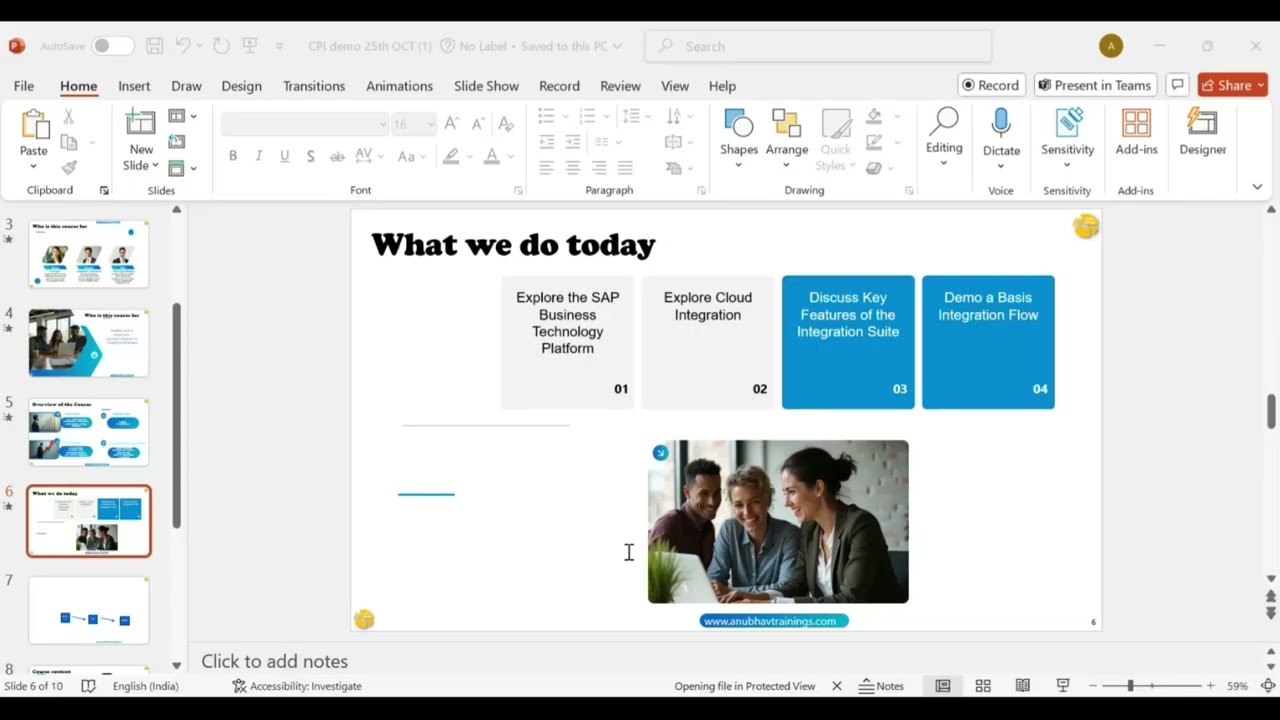
Task: Reset the slide layout
Action: click(177, 142)
